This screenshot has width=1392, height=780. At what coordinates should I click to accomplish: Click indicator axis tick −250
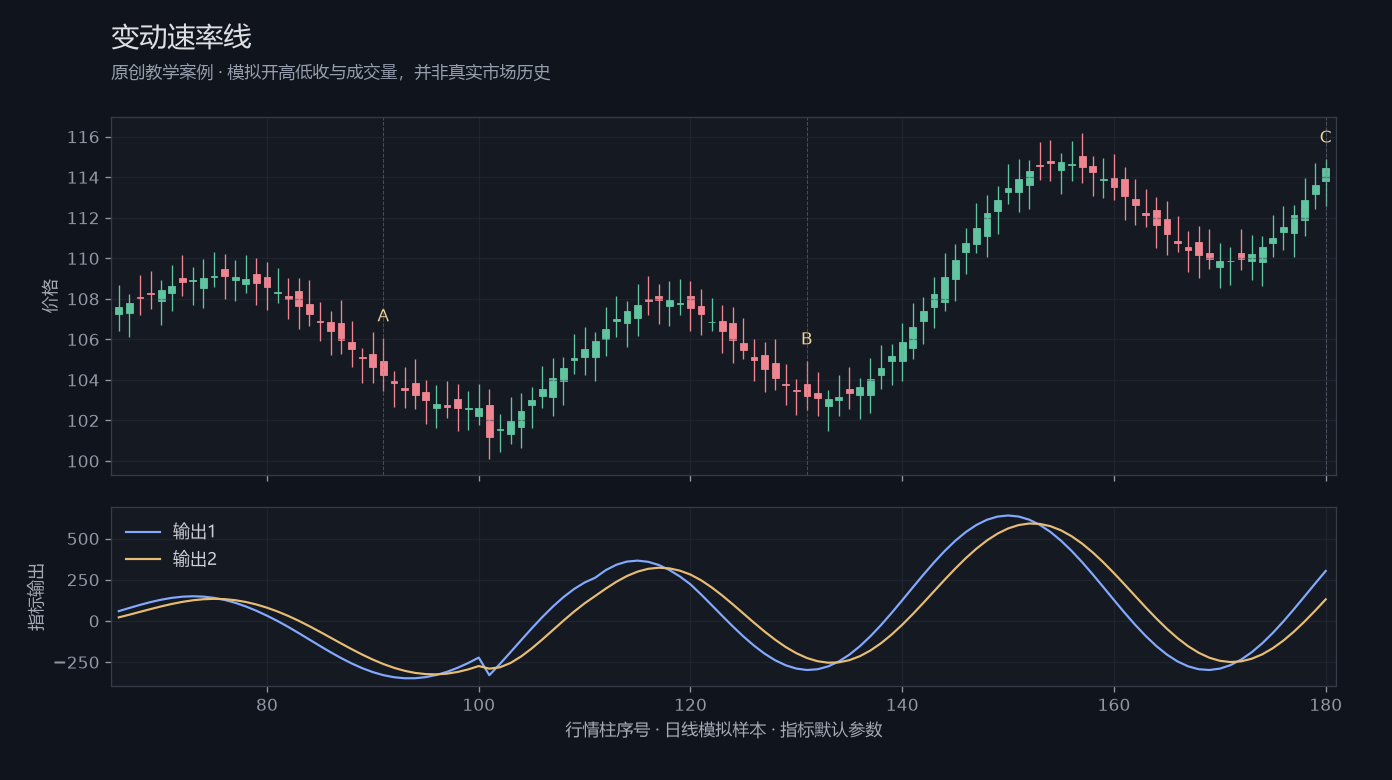click(77, 662)
